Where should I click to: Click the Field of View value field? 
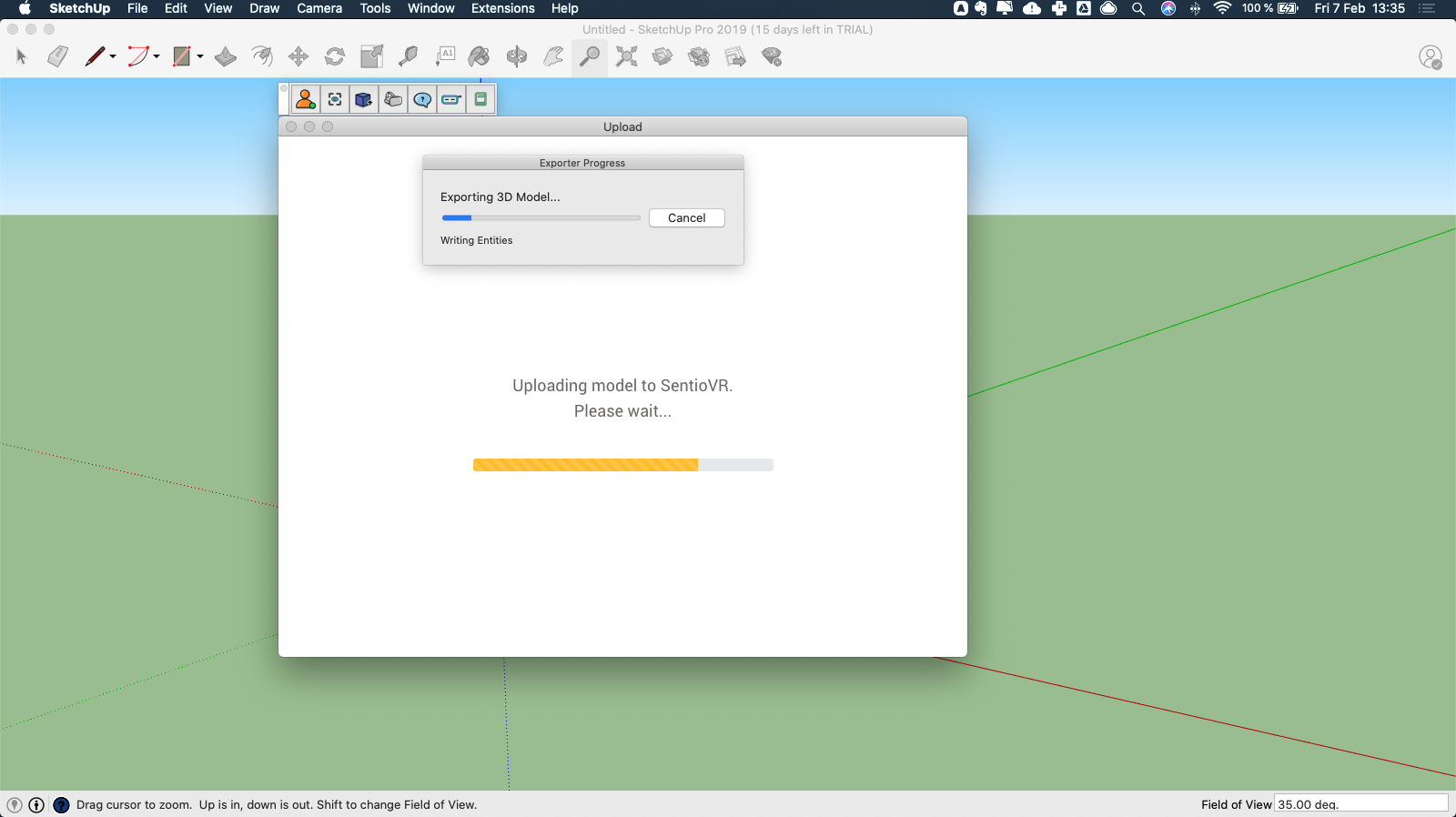tap(1360, 804)
